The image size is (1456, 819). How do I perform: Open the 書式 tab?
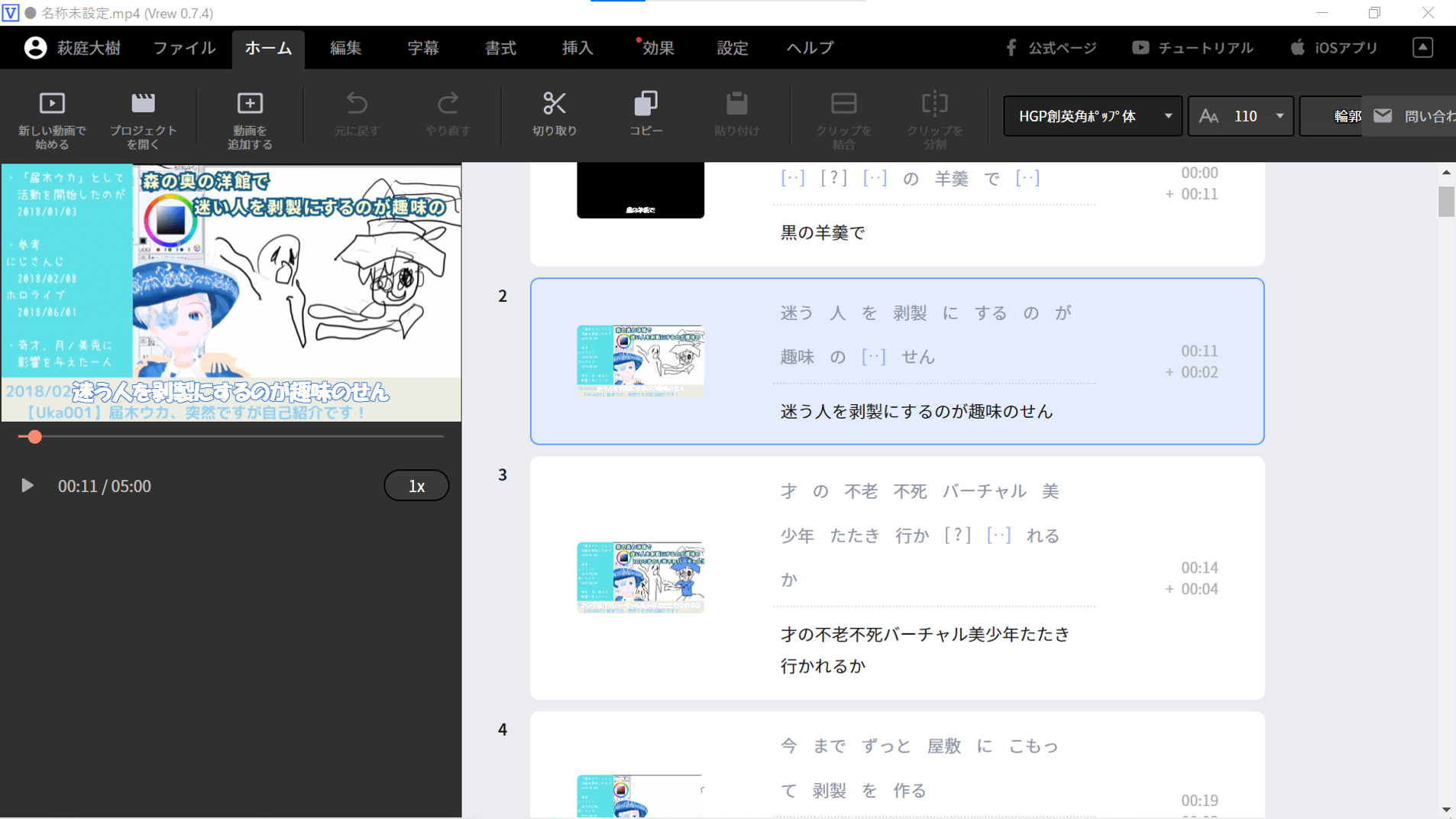tap(500, 48)
